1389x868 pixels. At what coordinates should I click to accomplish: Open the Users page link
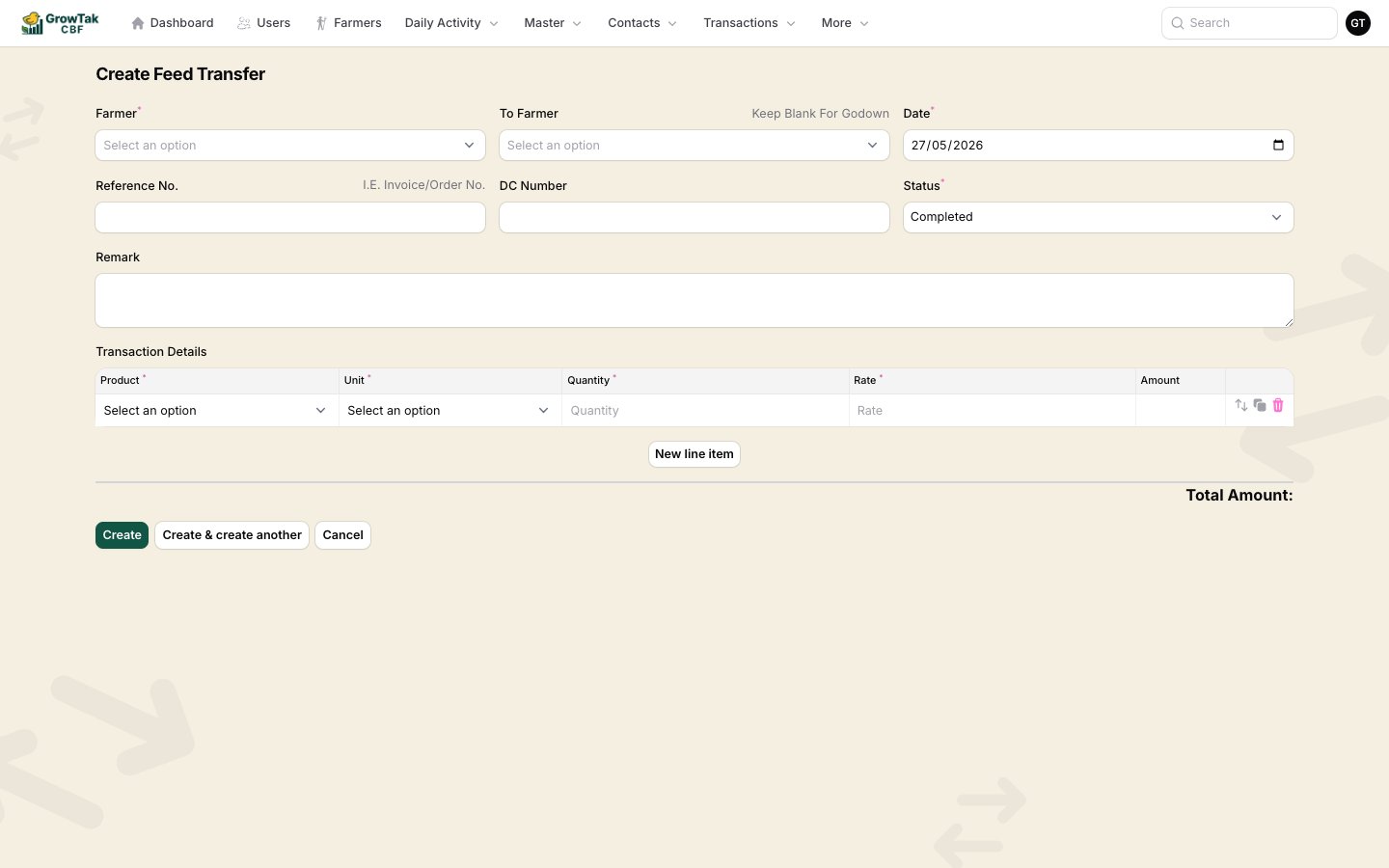click(264, 23)
